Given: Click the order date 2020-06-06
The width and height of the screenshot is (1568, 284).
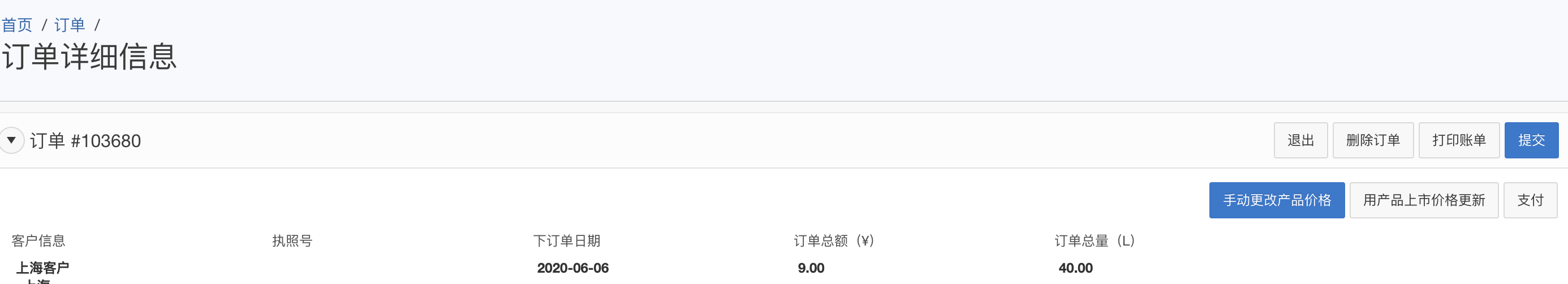Looking at the screenshot, I should pos(573,268).
